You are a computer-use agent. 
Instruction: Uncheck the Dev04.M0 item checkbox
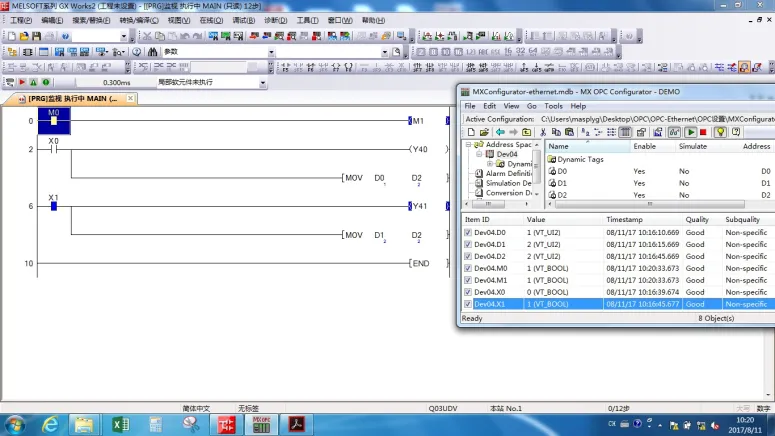pos(468,268)
